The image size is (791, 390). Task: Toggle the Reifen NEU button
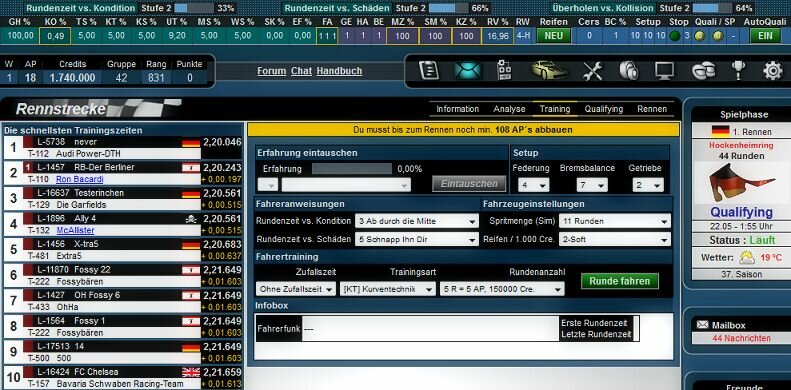[x=553, y=36]
